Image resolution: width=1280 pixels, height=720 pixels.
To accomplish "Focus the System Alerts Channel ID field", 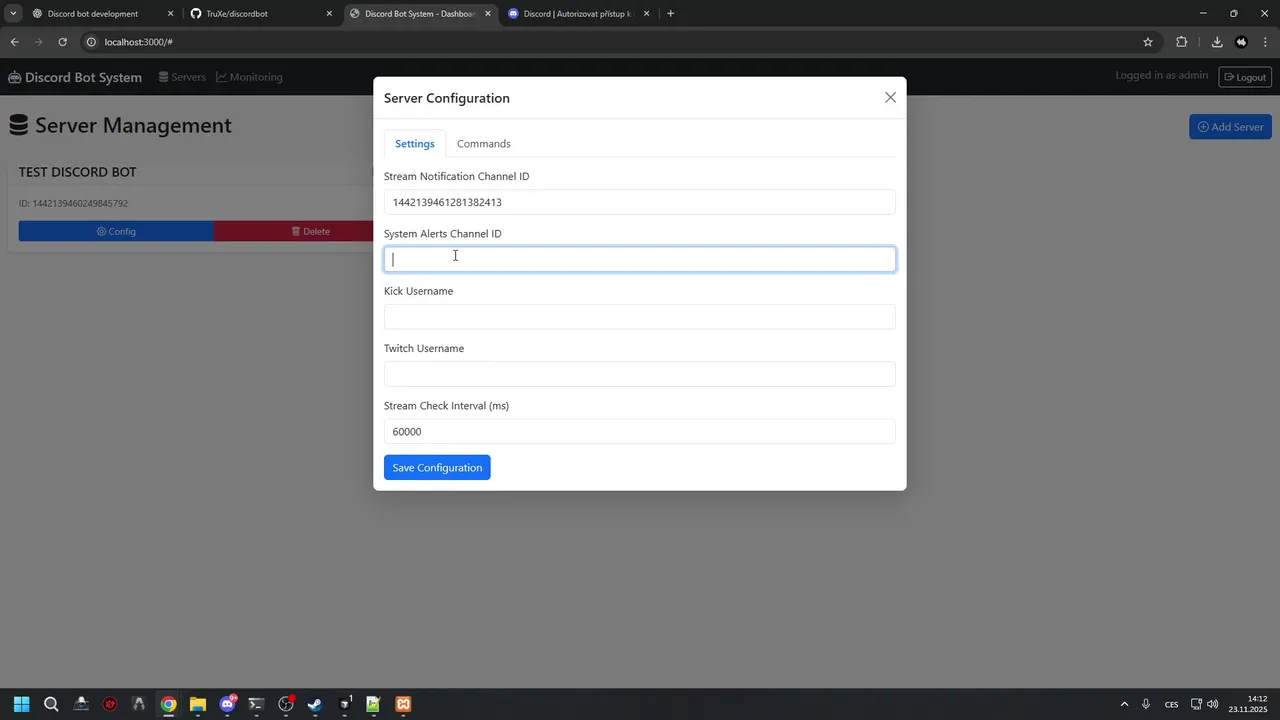I will pos(640,259).
